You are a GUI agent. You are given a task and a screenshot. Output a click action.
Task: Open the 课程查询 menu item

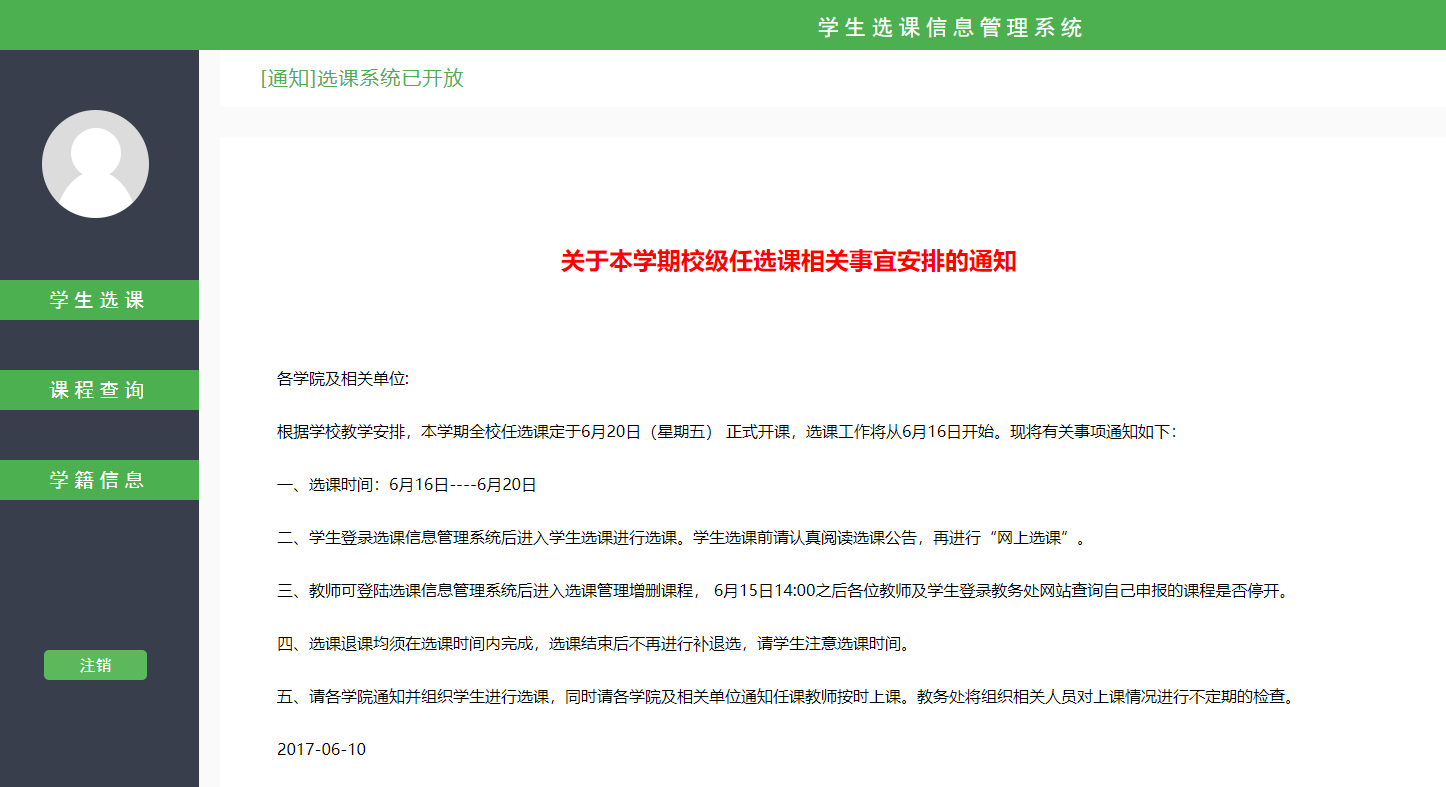[x=99, y=390]
